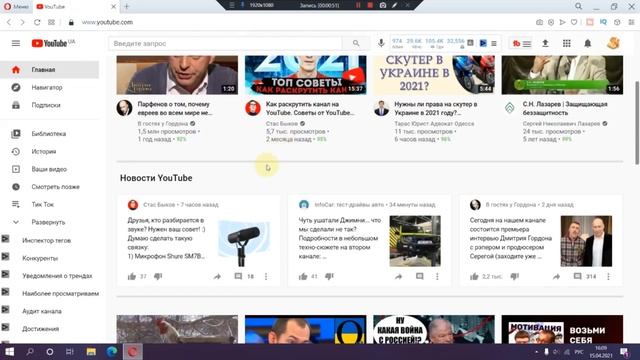The height and width of the screenshot is (360, 640).
Task: Go to Главная in sidebar
Action: (49, 70)
